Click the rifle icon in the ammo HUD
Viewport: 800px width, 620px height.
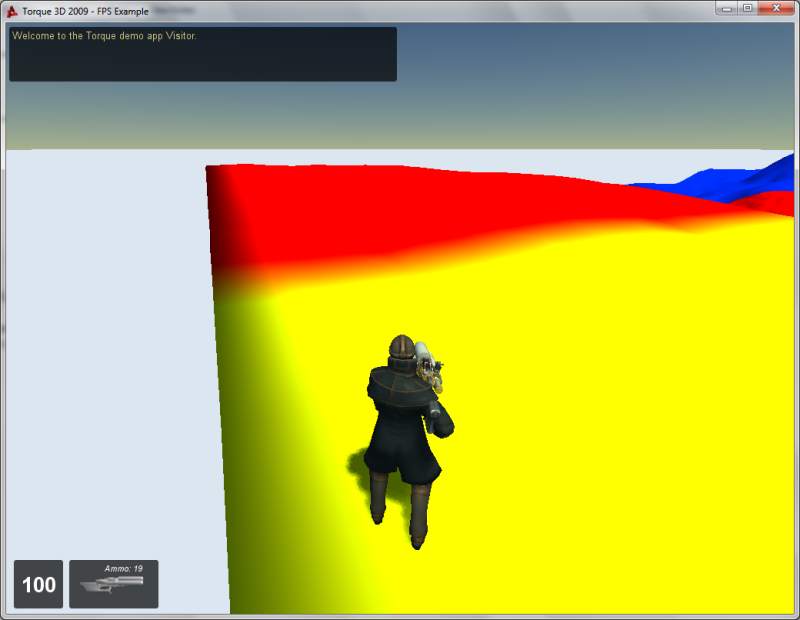[113, 587]
